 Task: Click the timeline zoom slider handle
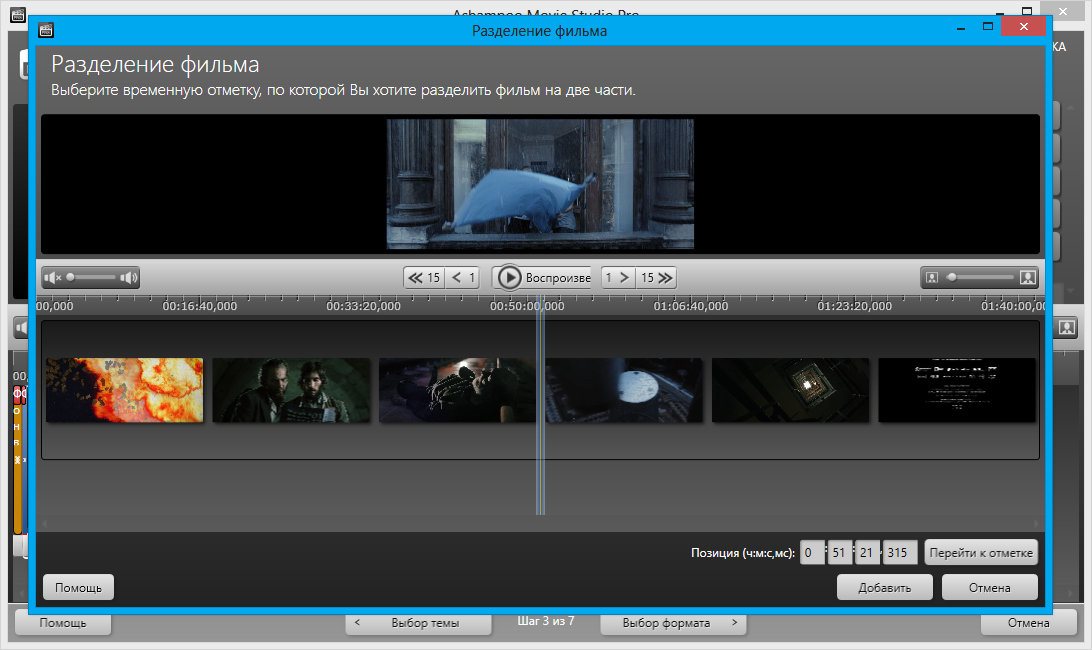951,277
